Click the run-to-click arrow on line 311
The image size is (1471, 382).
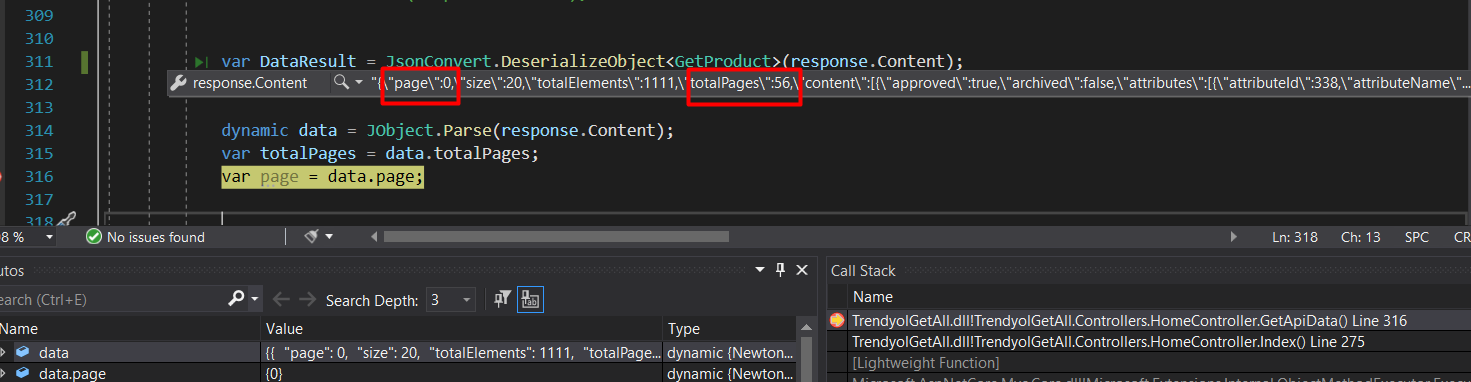coord(202,62)
